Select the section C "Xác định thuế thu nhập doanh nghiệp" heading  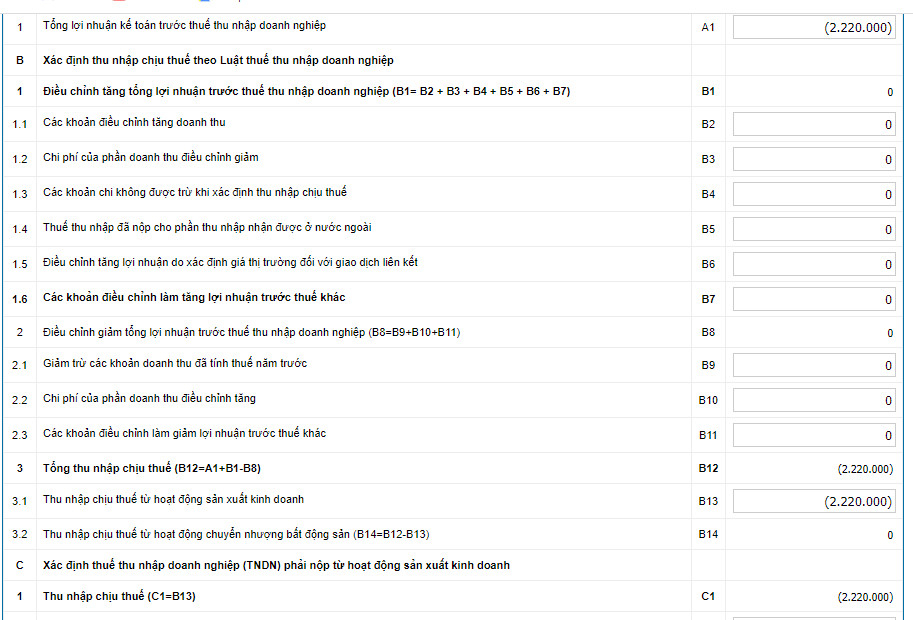click(x=276, y=565)
